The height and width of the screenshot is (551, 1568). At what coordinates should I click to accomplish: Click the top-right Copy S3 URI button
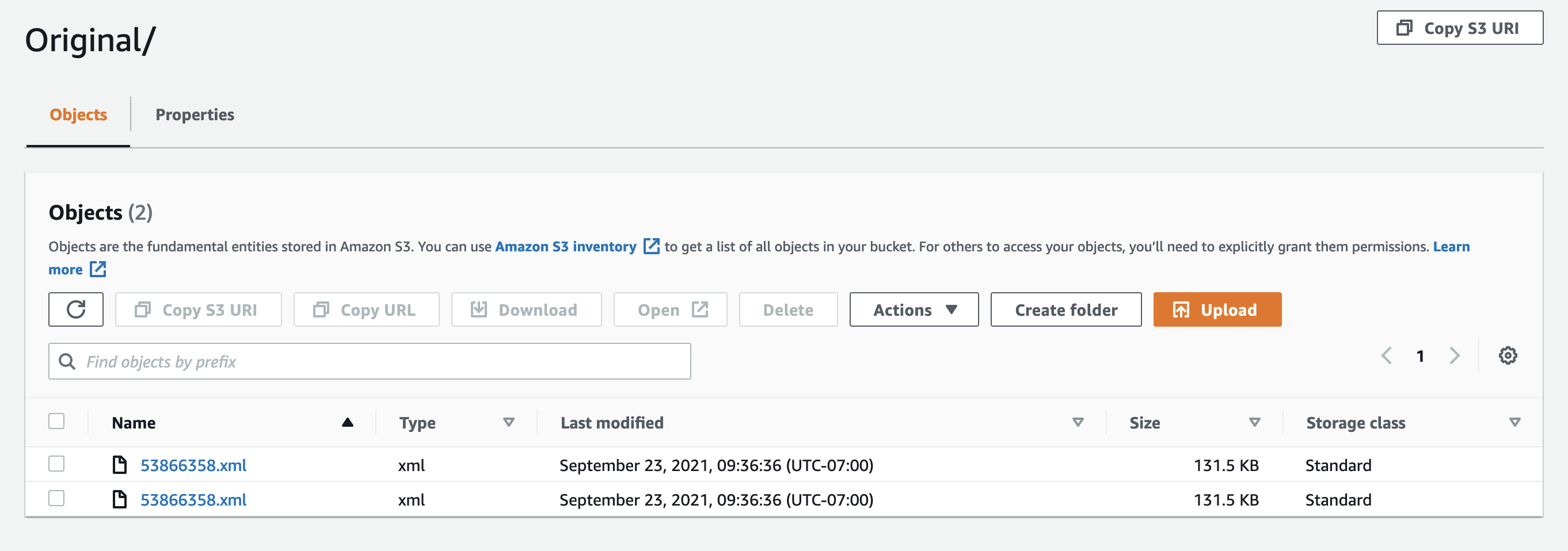coord(1460,28)
